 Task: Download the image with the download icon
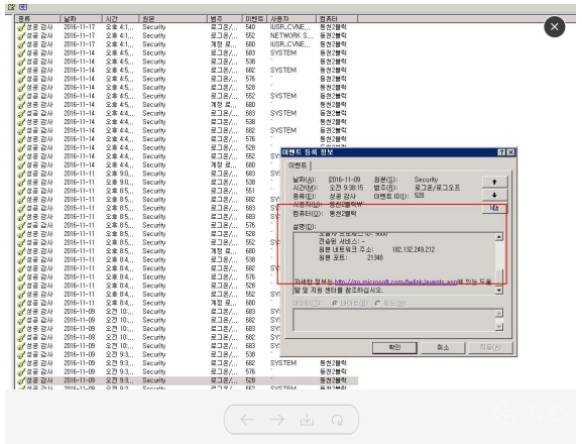point(307,420)
